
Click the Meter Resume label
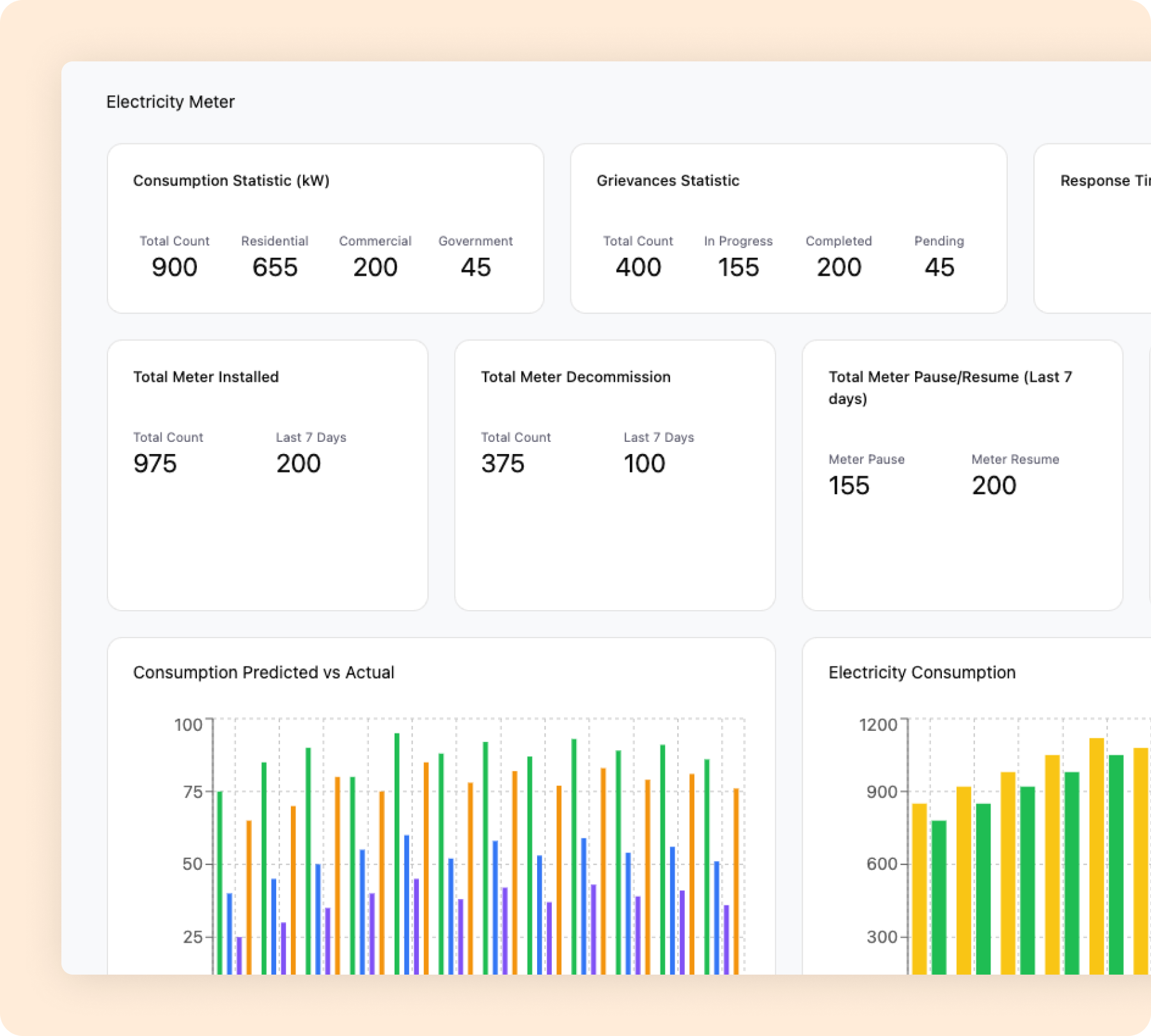1015,459
